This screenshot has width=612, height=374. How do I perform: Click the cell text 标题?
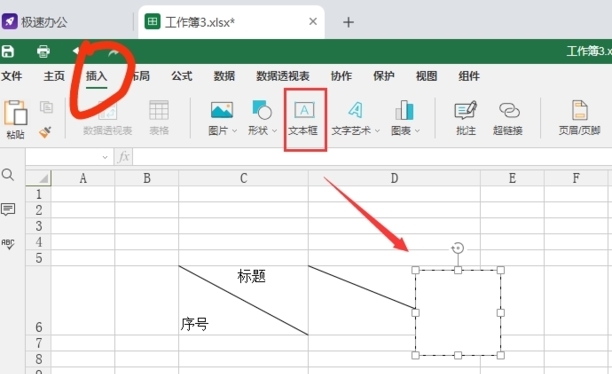(251, 276)
